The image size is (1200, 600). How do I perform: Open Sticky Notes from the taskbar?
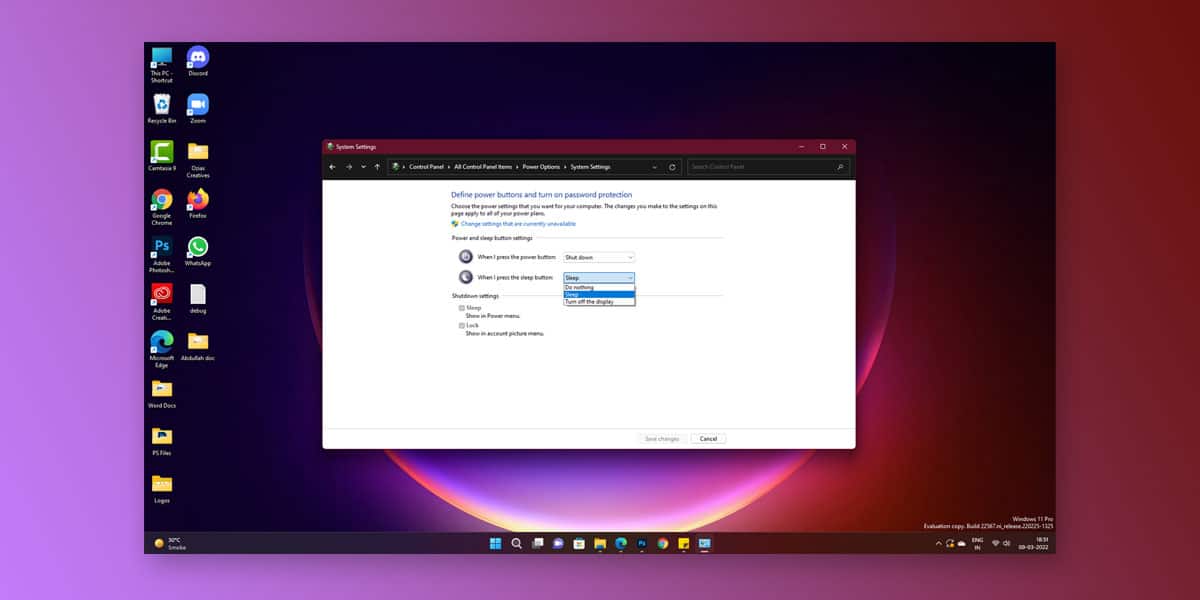pos(684,543)
